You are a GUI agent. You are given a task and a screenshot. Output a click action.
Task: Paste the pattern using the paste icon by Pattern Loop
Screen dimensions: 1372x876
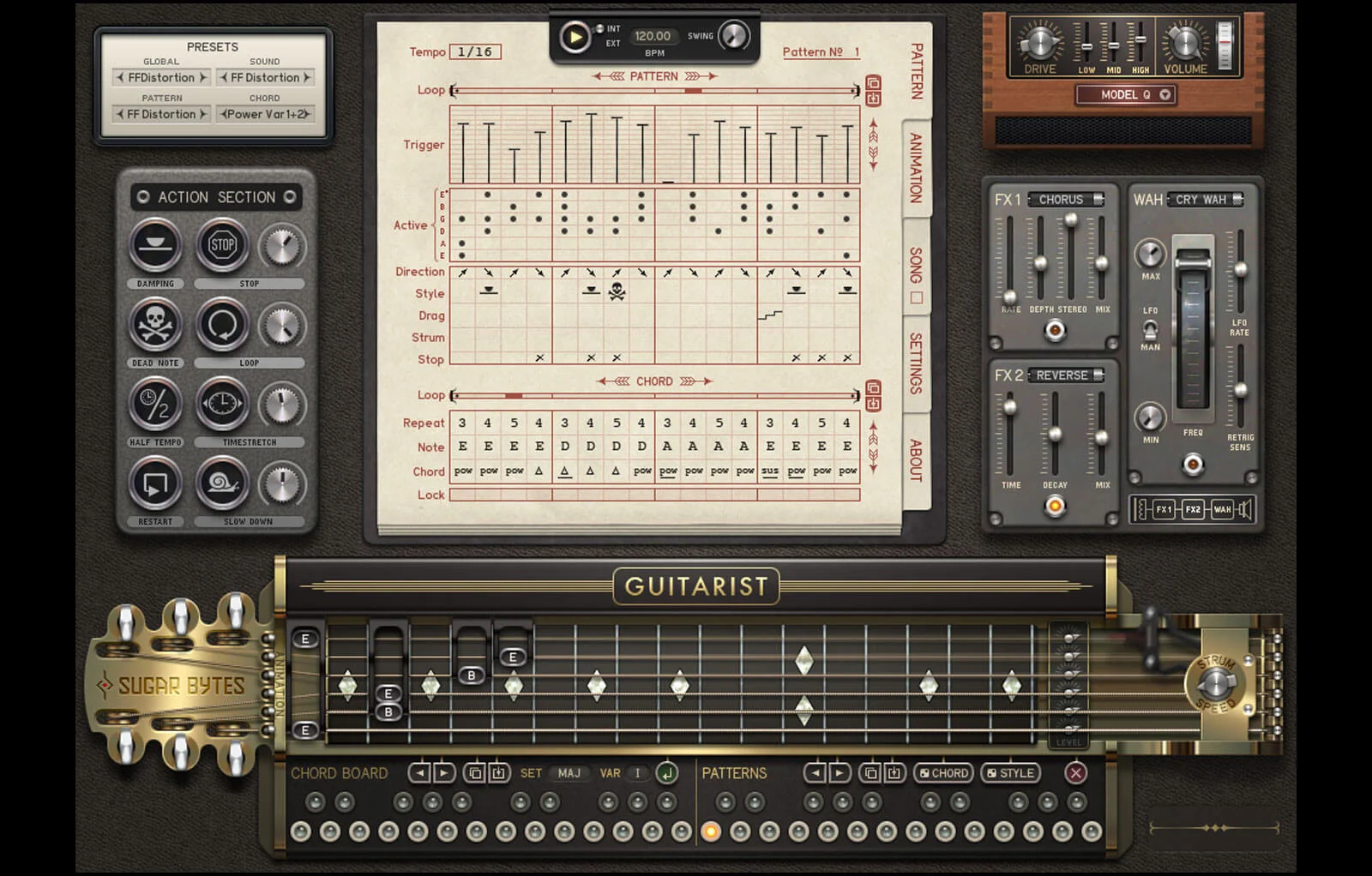click(873, 99)
